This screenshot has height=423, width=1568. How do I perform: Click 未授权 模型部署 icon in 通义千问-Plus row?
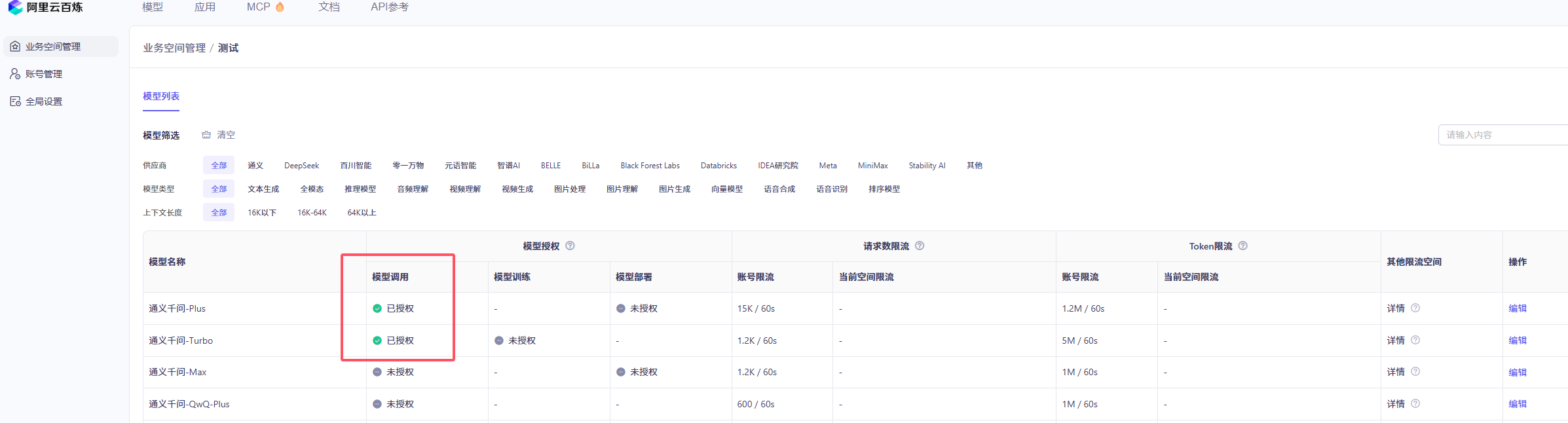click(621, 308)
